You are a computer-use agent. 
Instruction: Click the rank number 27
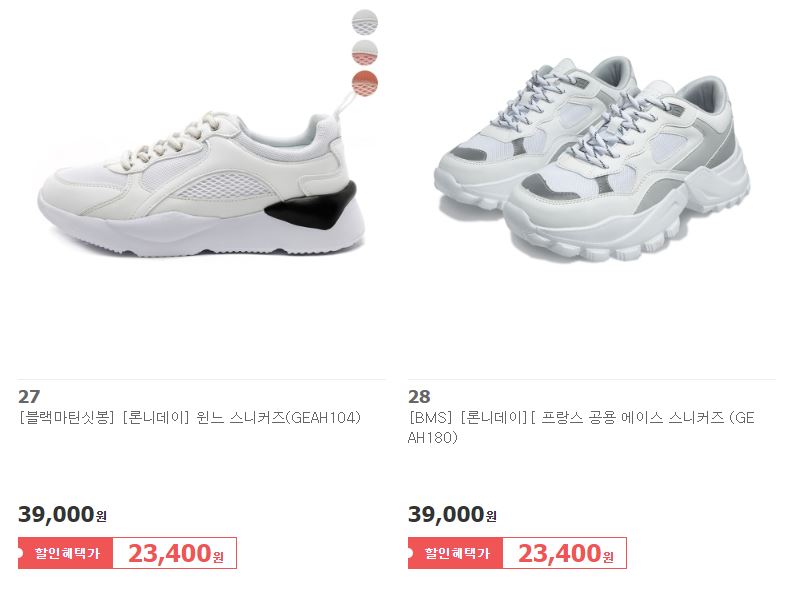click(x=29, y=397)
